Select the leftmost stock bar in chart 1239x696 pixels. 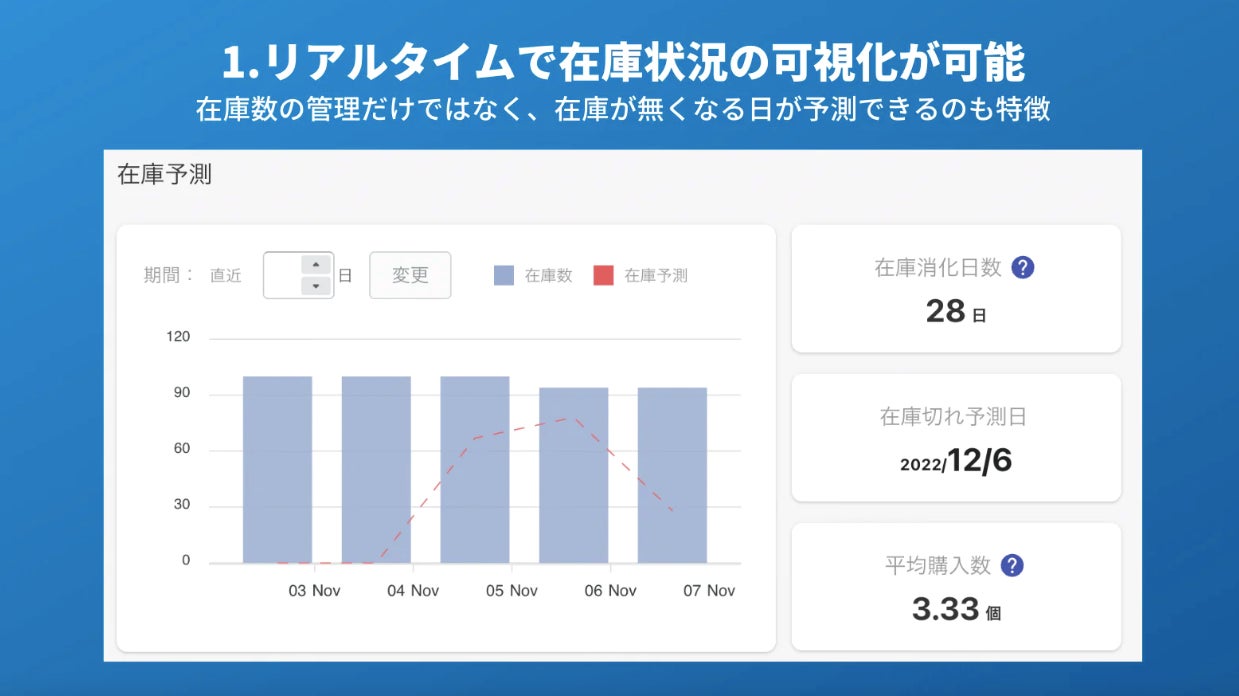(277, 469)
